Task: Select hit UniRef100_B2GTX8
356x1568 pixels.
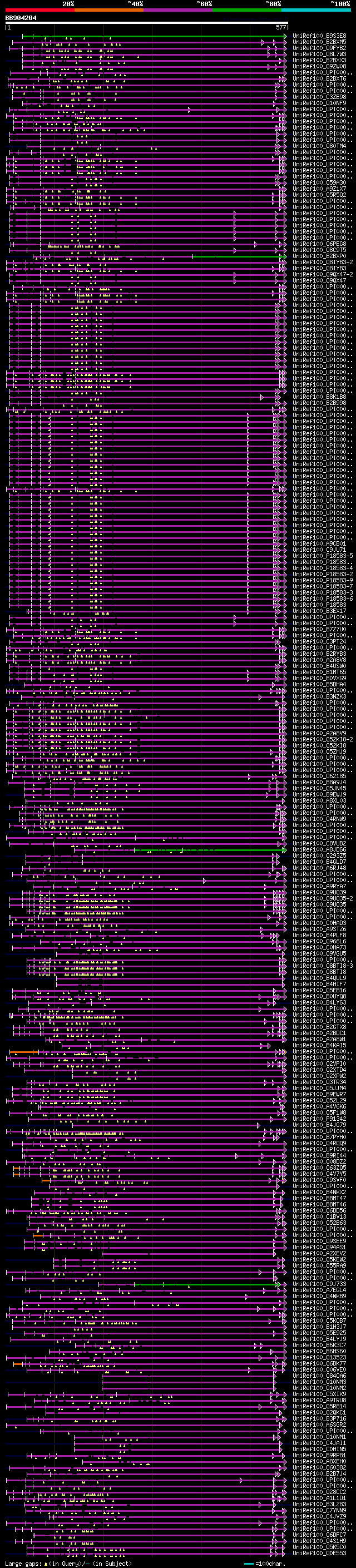Action: point(319,1027)
